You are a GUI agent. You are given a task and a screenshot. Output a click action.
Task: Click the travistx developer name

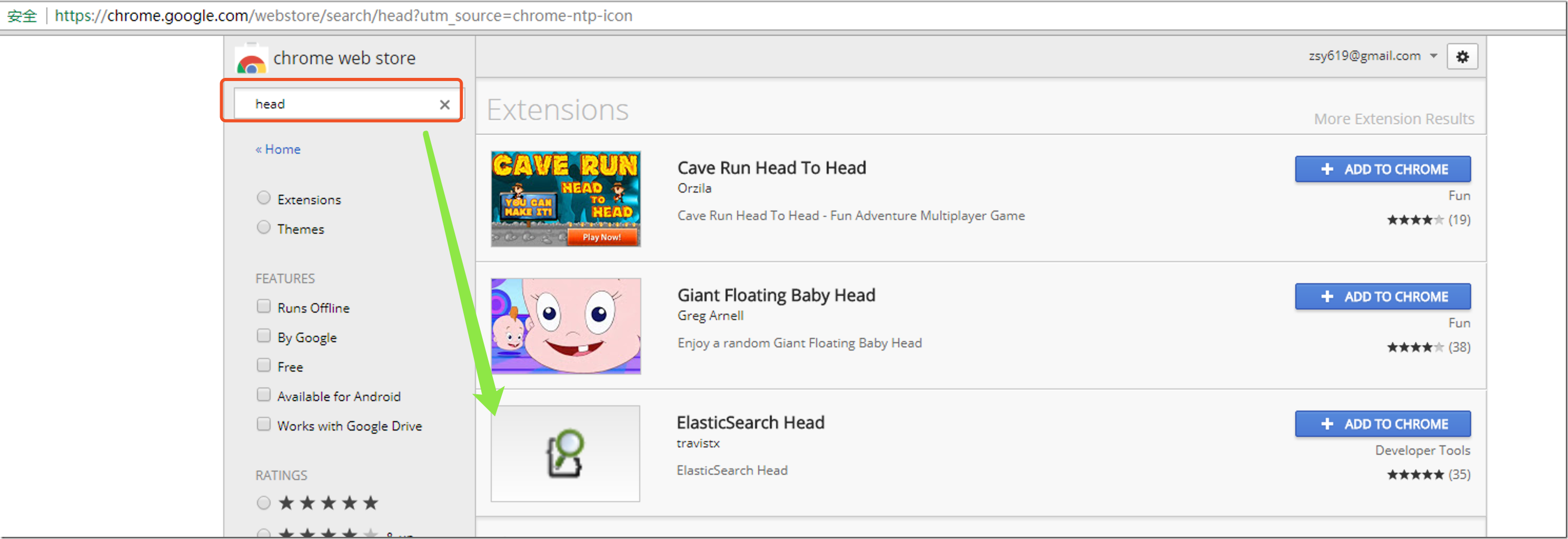(x=698, y=444)
